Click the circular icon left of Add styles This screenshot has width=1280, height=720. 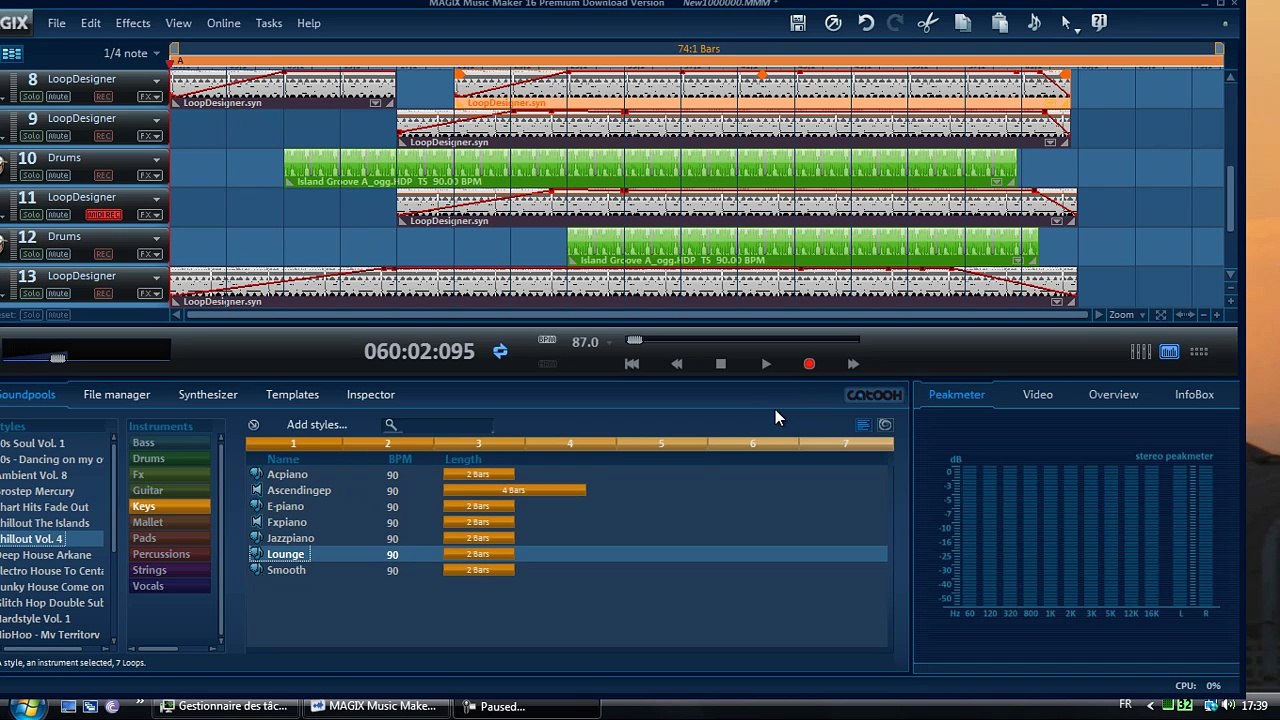(253, 425)
